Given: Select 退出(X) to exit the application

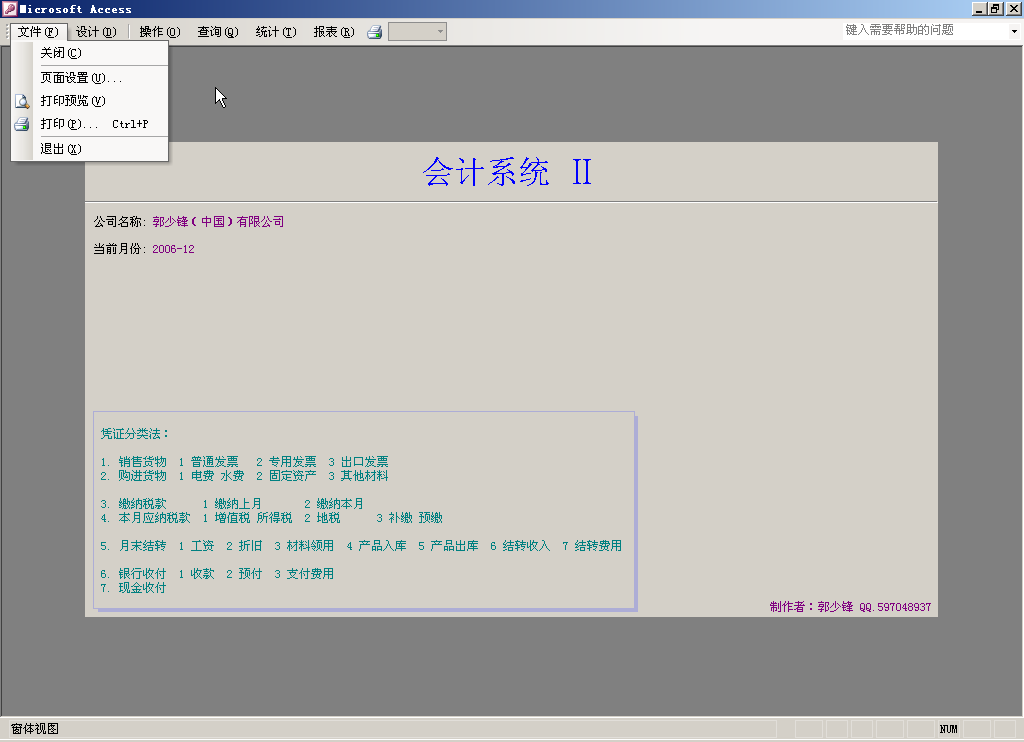Looking at the screenshot, I should (60, 149).
